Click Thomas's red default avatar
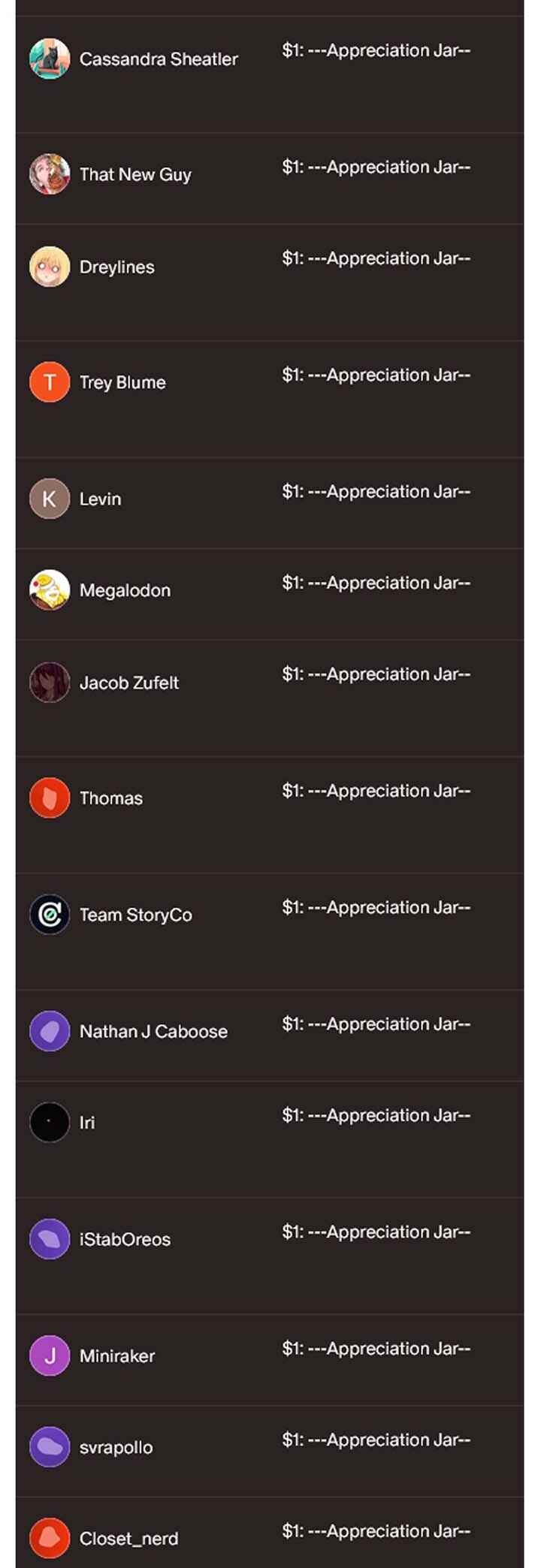 tap(50, 798)
